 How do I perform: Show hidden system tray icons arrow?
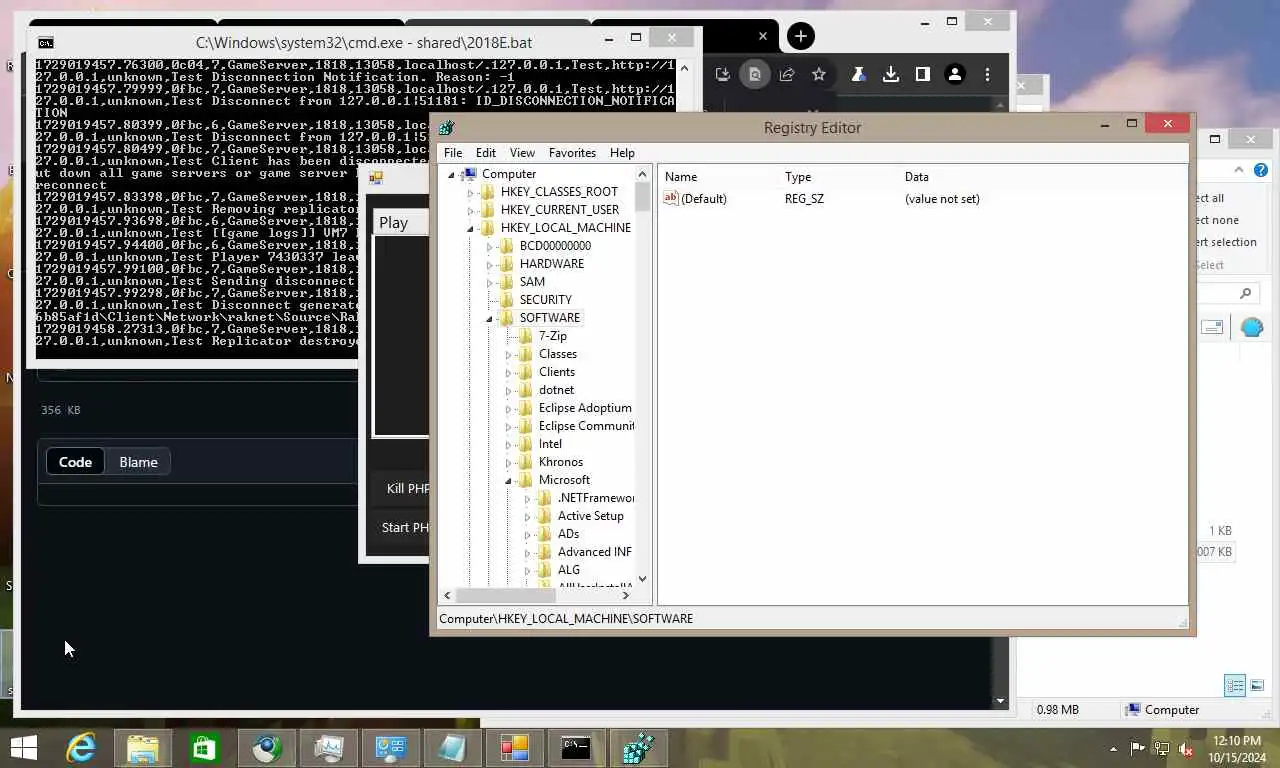tap(1113, 748)
